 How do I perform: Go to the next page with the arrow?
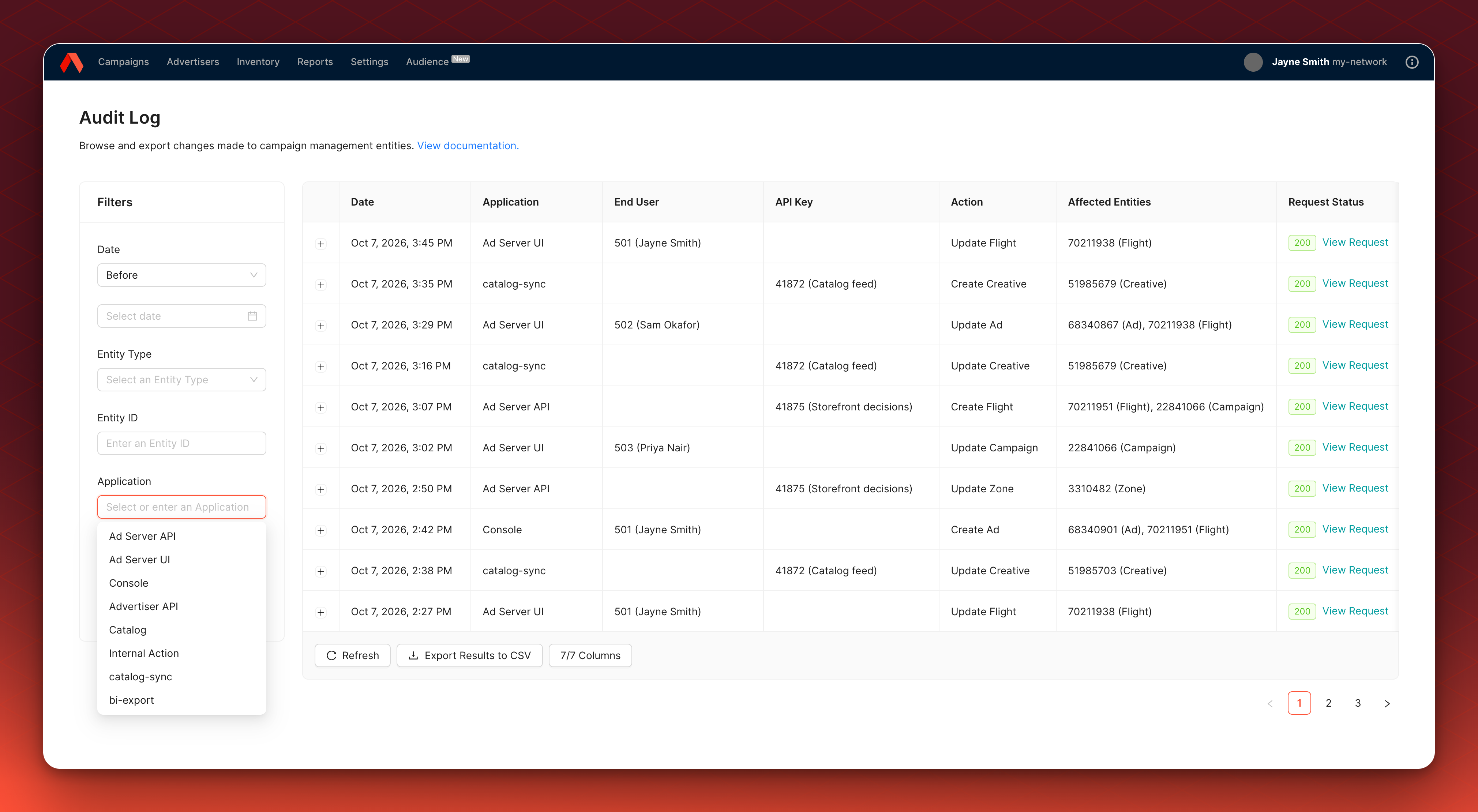click(x=1387, y=704)
